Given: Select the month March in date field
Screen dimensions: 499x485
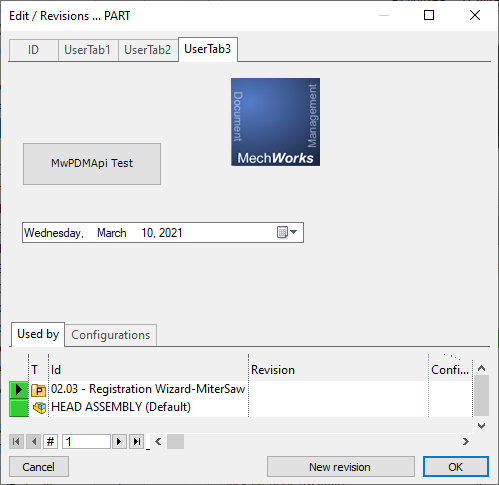Looking at the screenshot, I should (112, 233).
